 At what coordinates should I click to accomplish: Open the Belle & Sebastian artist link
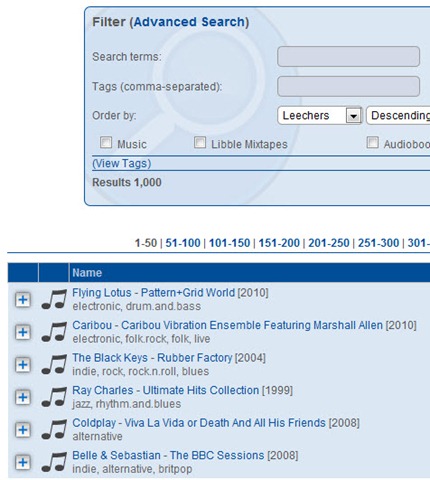tap(116, 455)
